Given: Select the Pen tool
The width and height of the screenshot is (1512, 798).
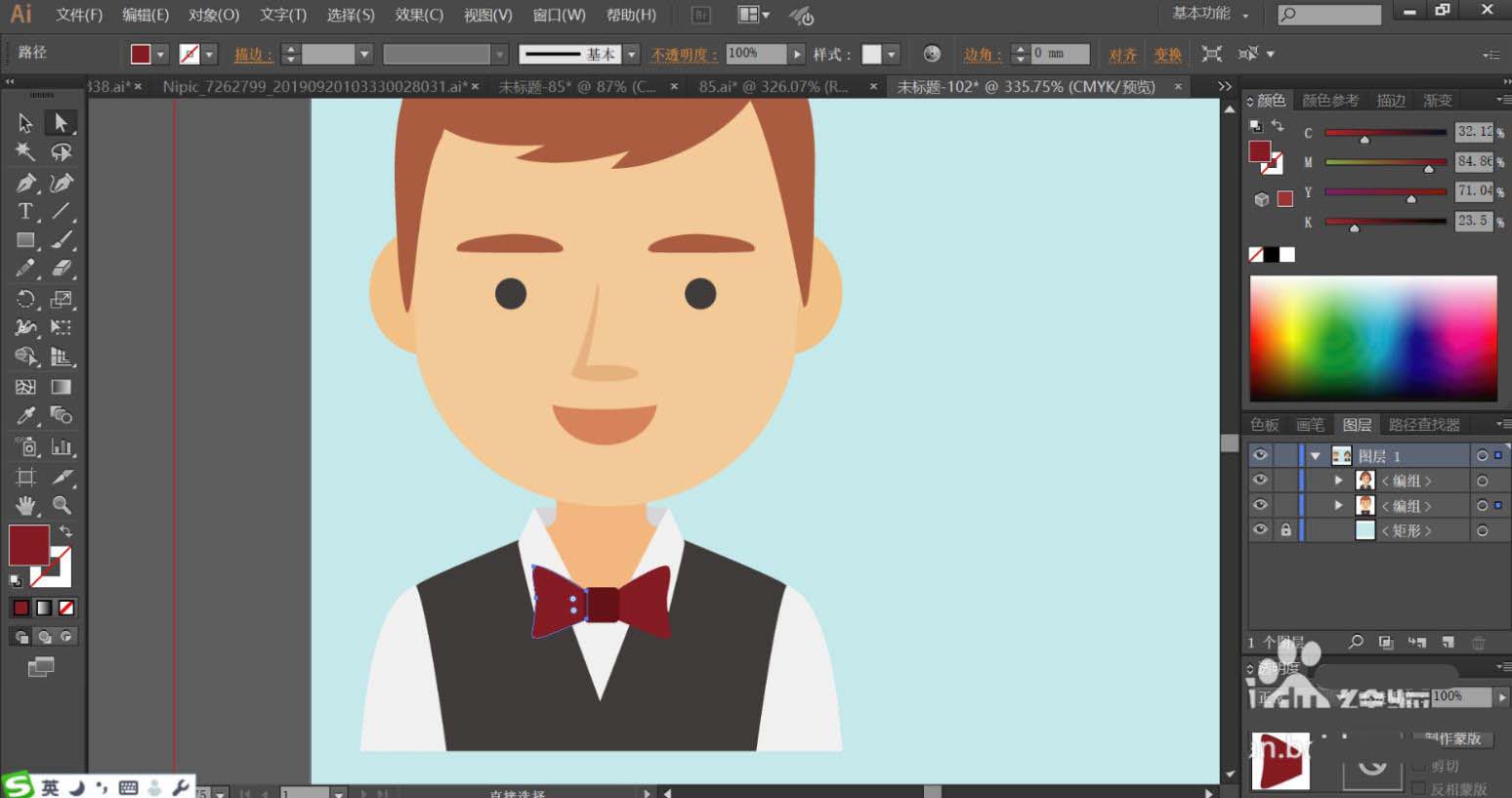Looking at the screenshot, I should pyautogui.click(x=25, y=183).
